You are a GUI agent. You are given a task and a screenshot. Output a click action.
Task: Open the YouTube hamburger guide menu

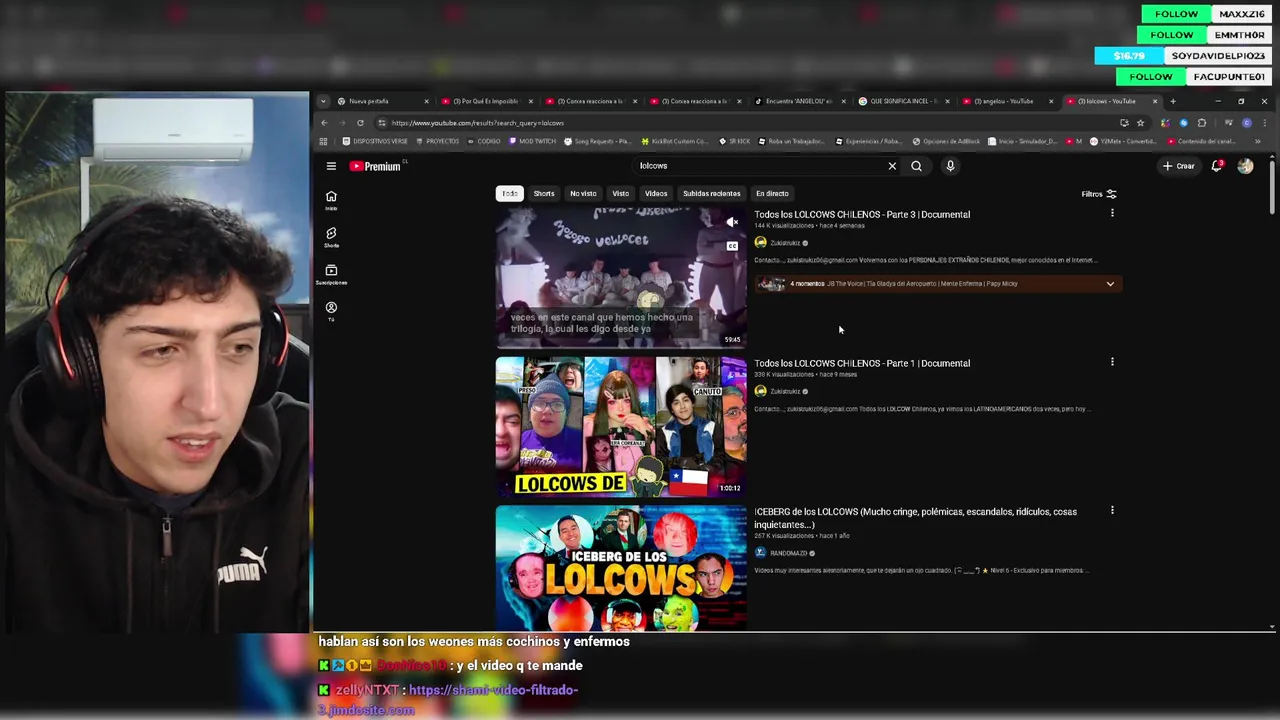point(331,166)
